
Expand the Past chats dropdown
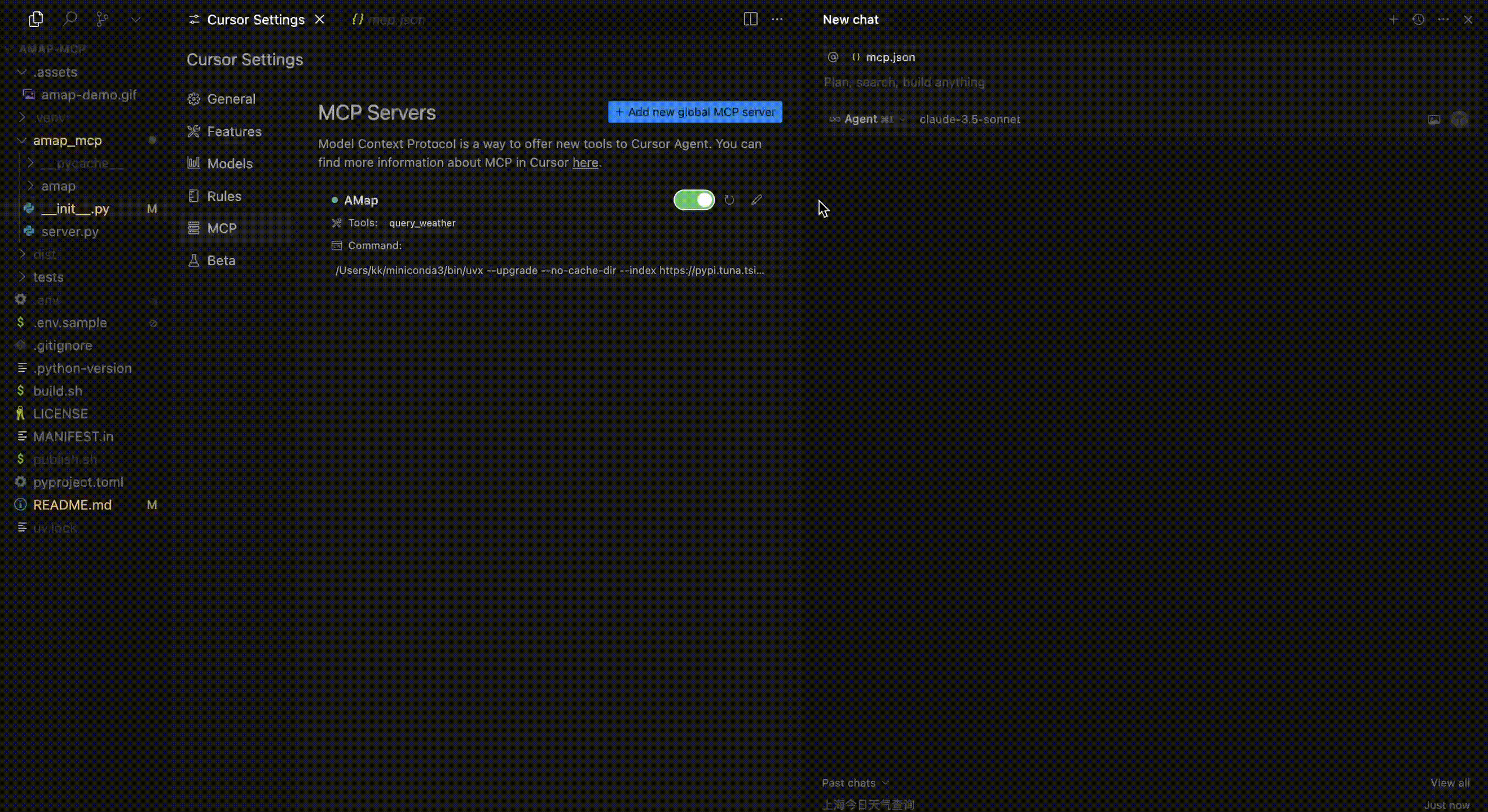coord(855,783)
